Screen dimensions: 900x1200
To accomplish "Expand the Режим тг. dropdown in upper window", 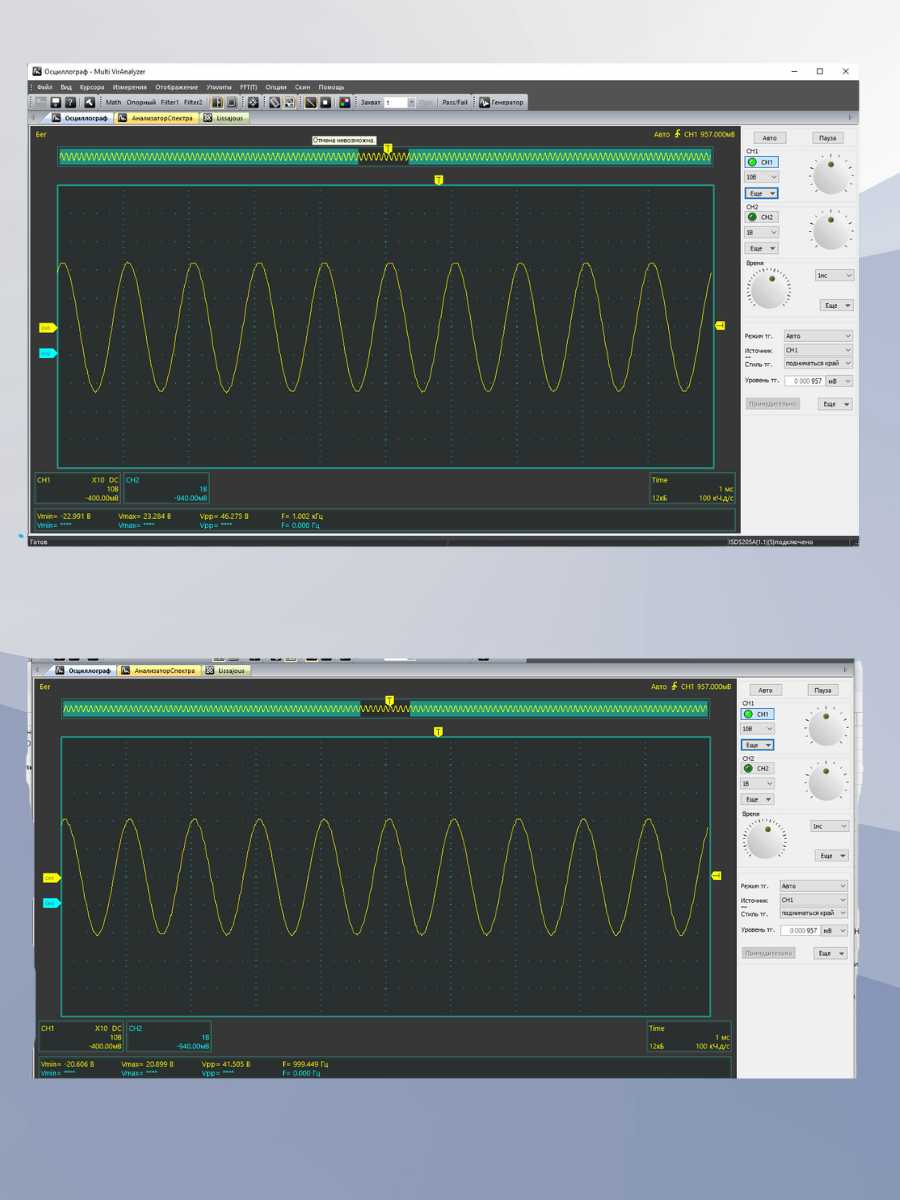I will (817, 336).
